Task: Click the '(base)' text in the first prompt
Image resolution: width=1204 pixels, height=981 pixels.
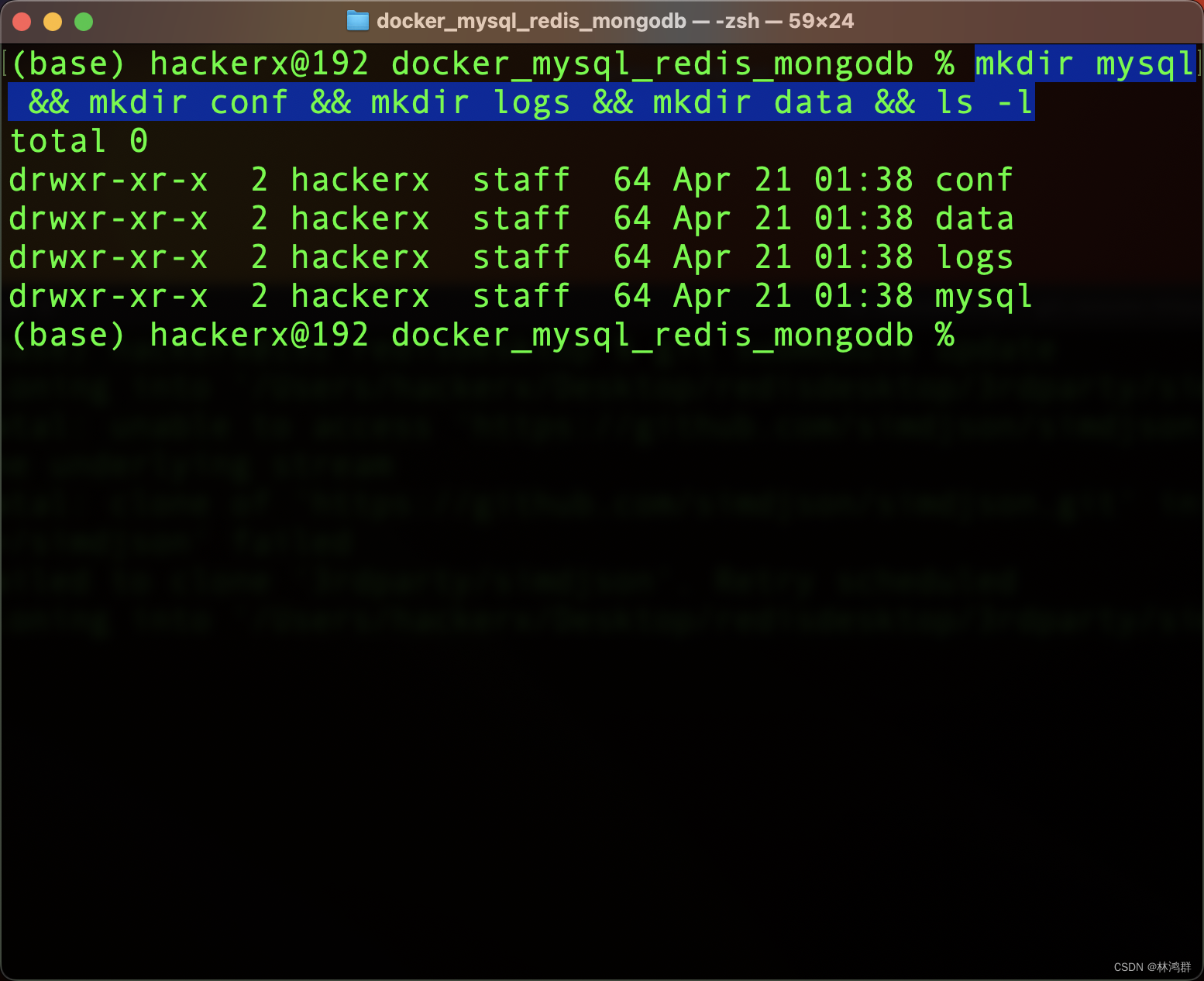Action: click(x=68, y=64)
